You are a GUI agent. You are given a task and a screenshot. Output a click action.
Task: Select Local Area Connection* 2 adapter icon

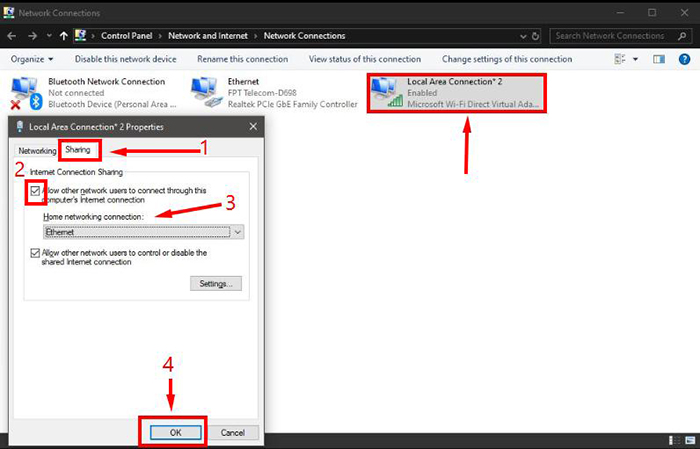pos(386,92)
